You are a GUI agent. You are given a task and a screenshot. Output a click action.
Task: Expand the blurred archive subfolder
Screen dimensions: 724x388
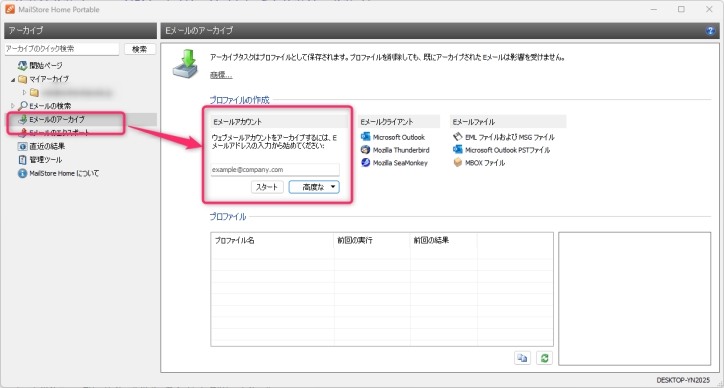pos(25,92)
